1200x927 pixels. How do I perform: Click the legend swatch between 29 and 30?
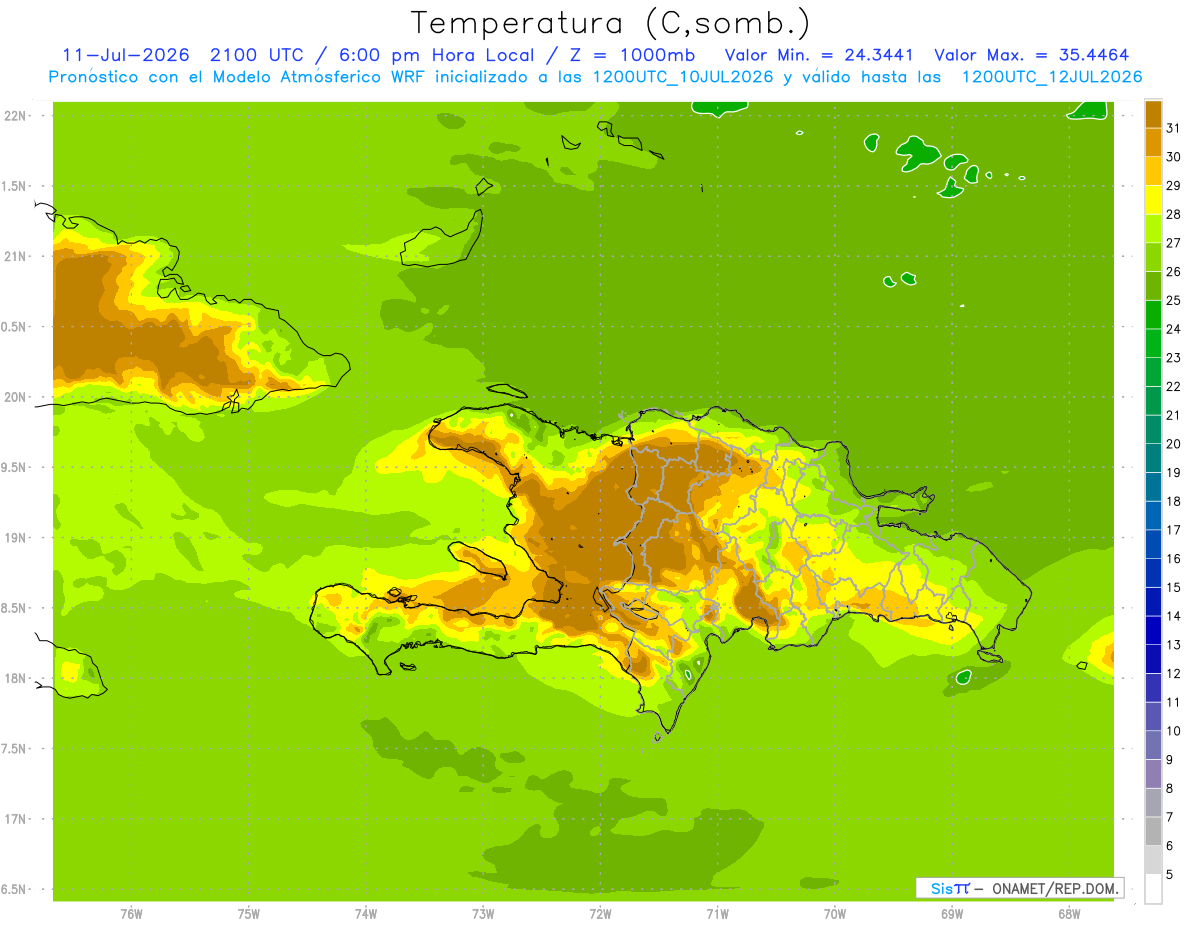1153,172
